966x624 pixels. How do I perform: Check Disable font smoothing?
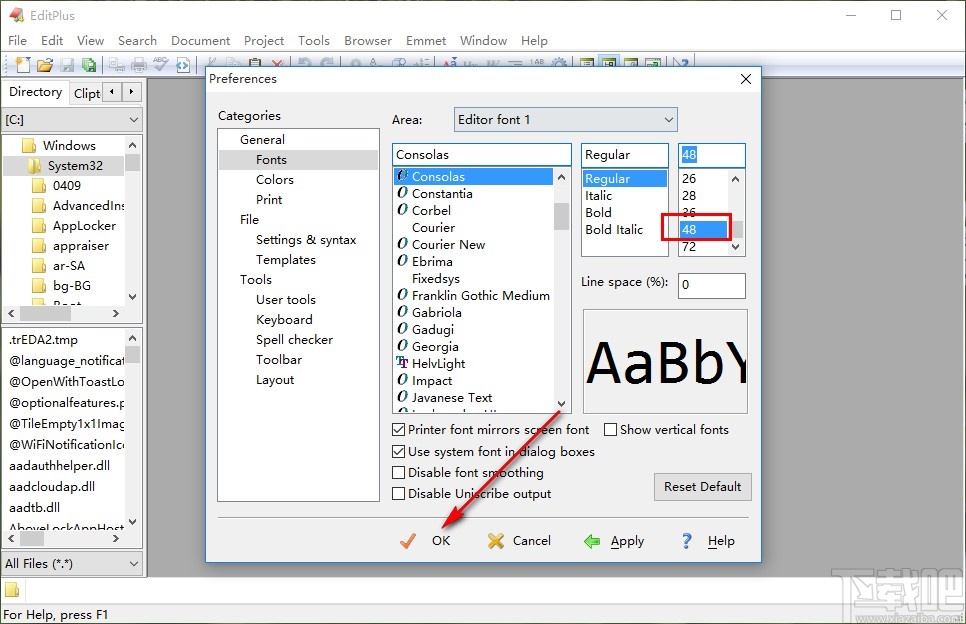[x=399, y=472]
